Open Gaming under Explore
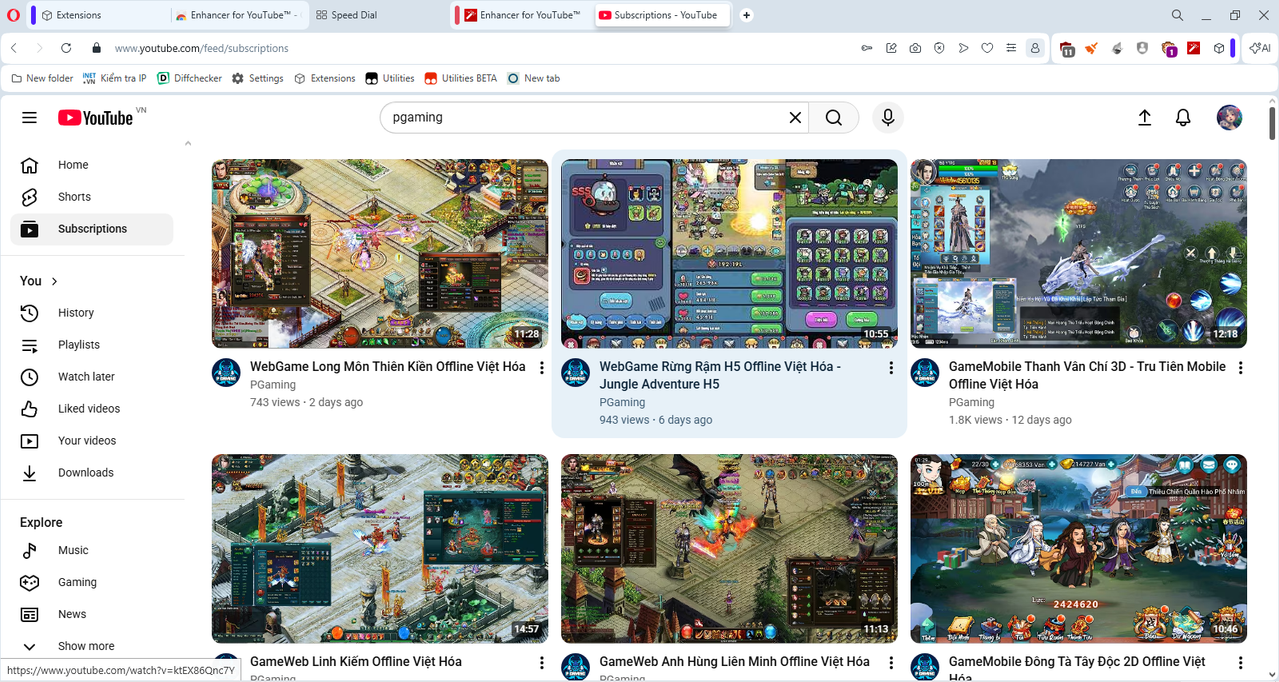The height and width of the screenshot is (682, 1279). [x=91, y=583]
